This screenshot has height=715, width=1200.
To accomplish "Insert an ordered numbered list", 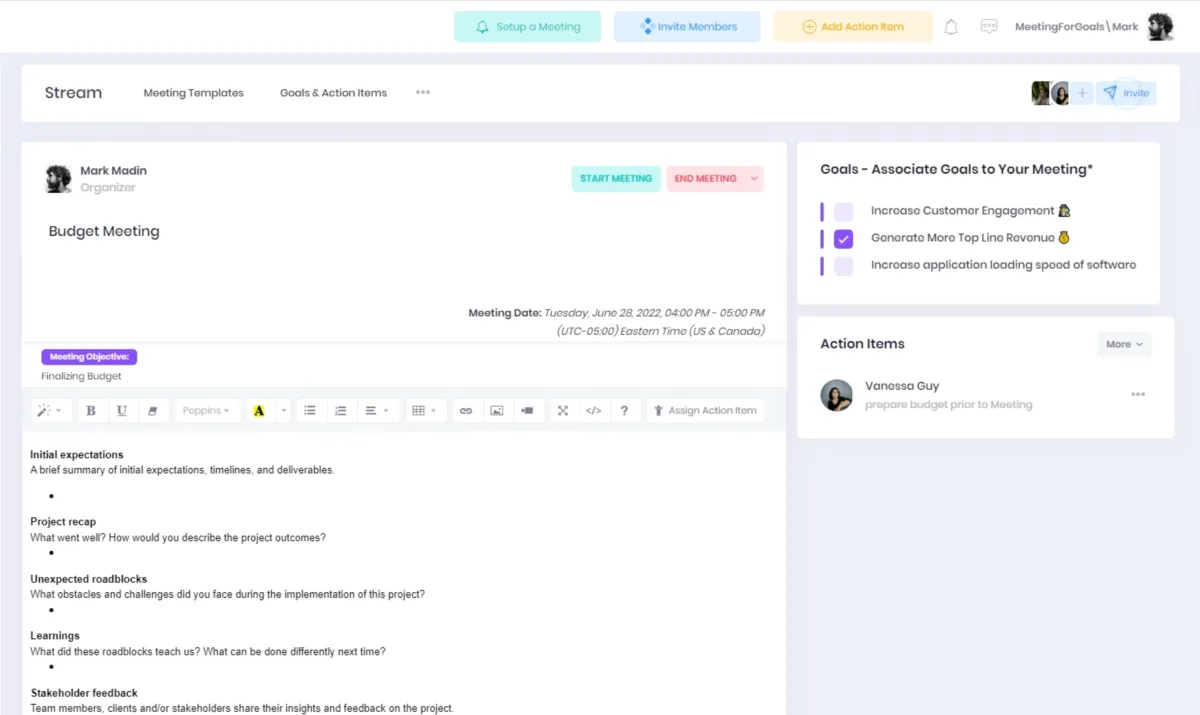I will (x=340, y=411).
